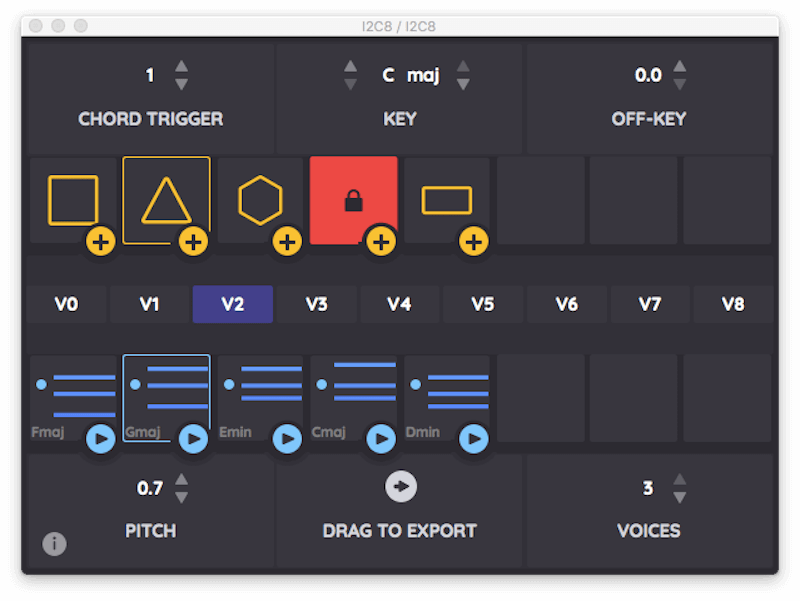
Task: Play the Dmin chord
Action: [x=474, y=438]
